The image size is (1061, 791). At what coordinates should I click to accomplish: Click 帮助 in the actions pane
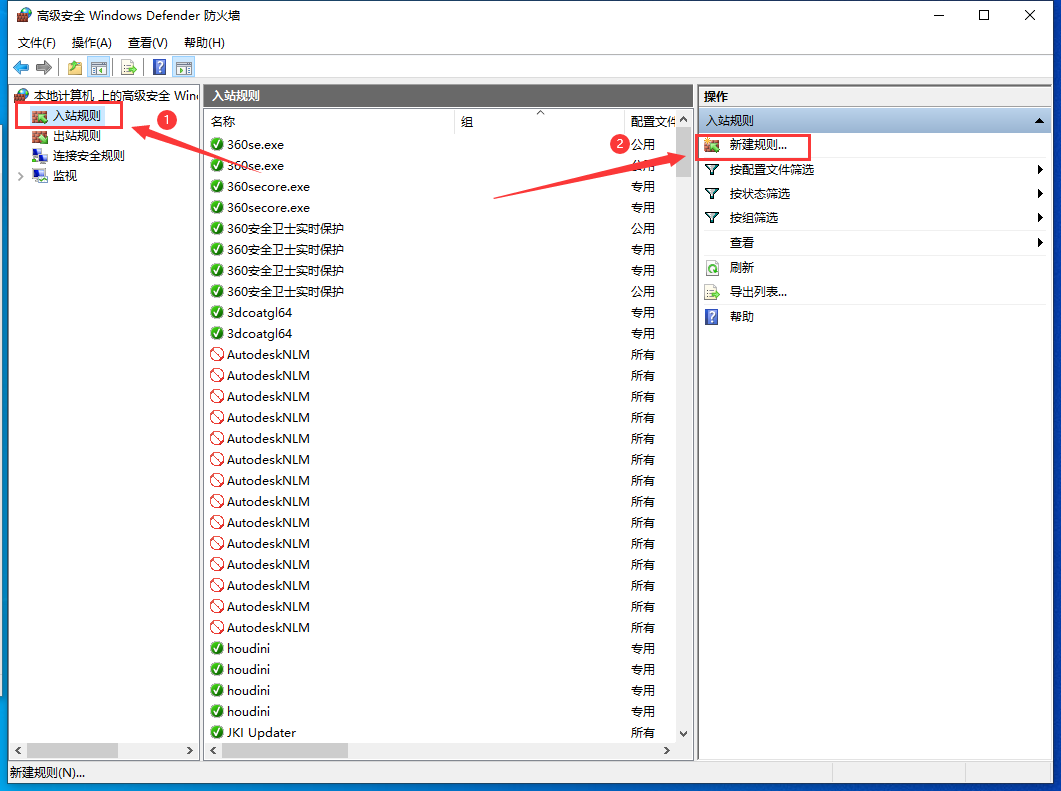point(742,317)
